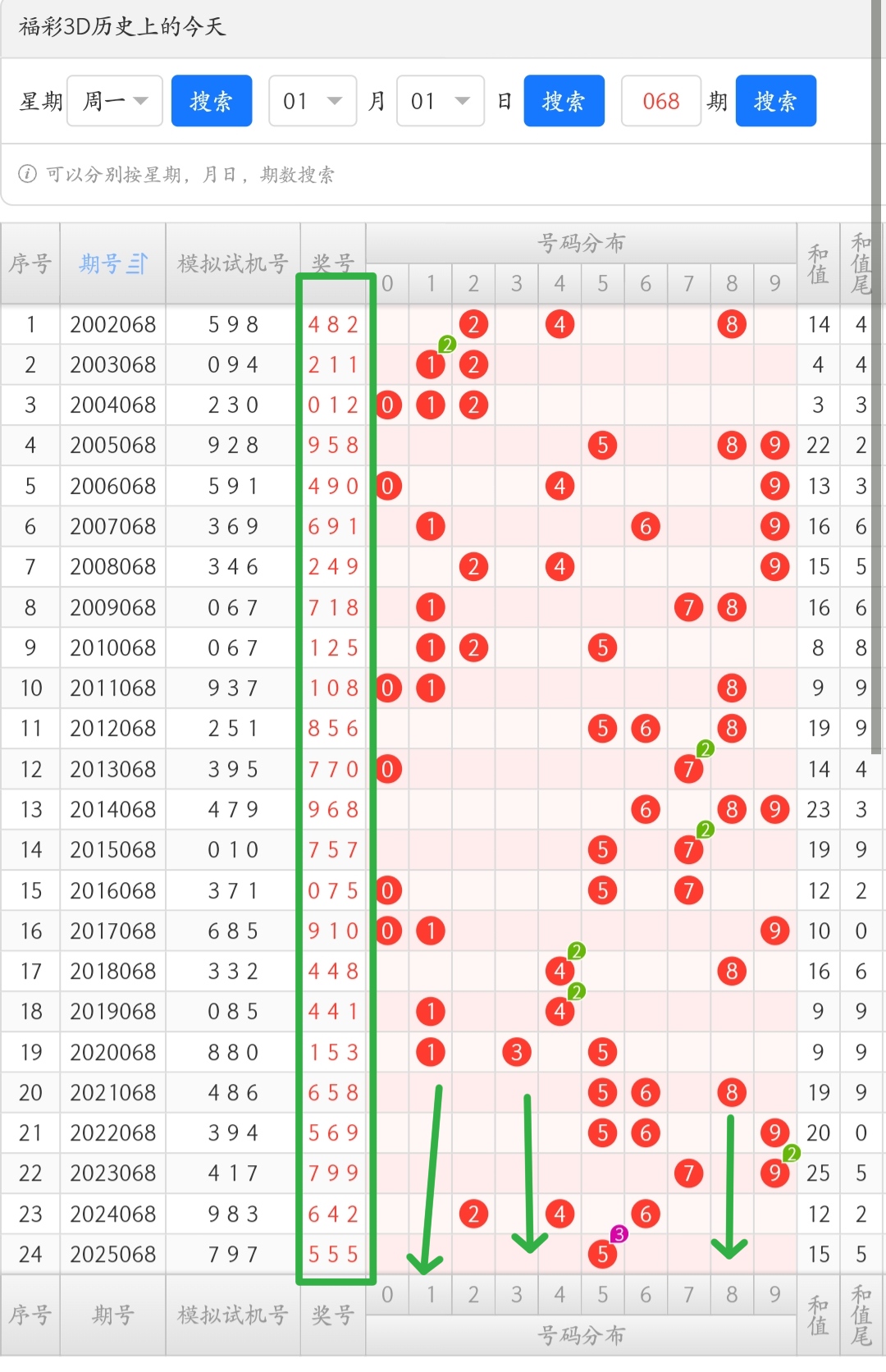This screenshot has height=1372, width=886.
Task: Click the 搜索 button next to 星期 selector
Action: [x=212, y=101]
